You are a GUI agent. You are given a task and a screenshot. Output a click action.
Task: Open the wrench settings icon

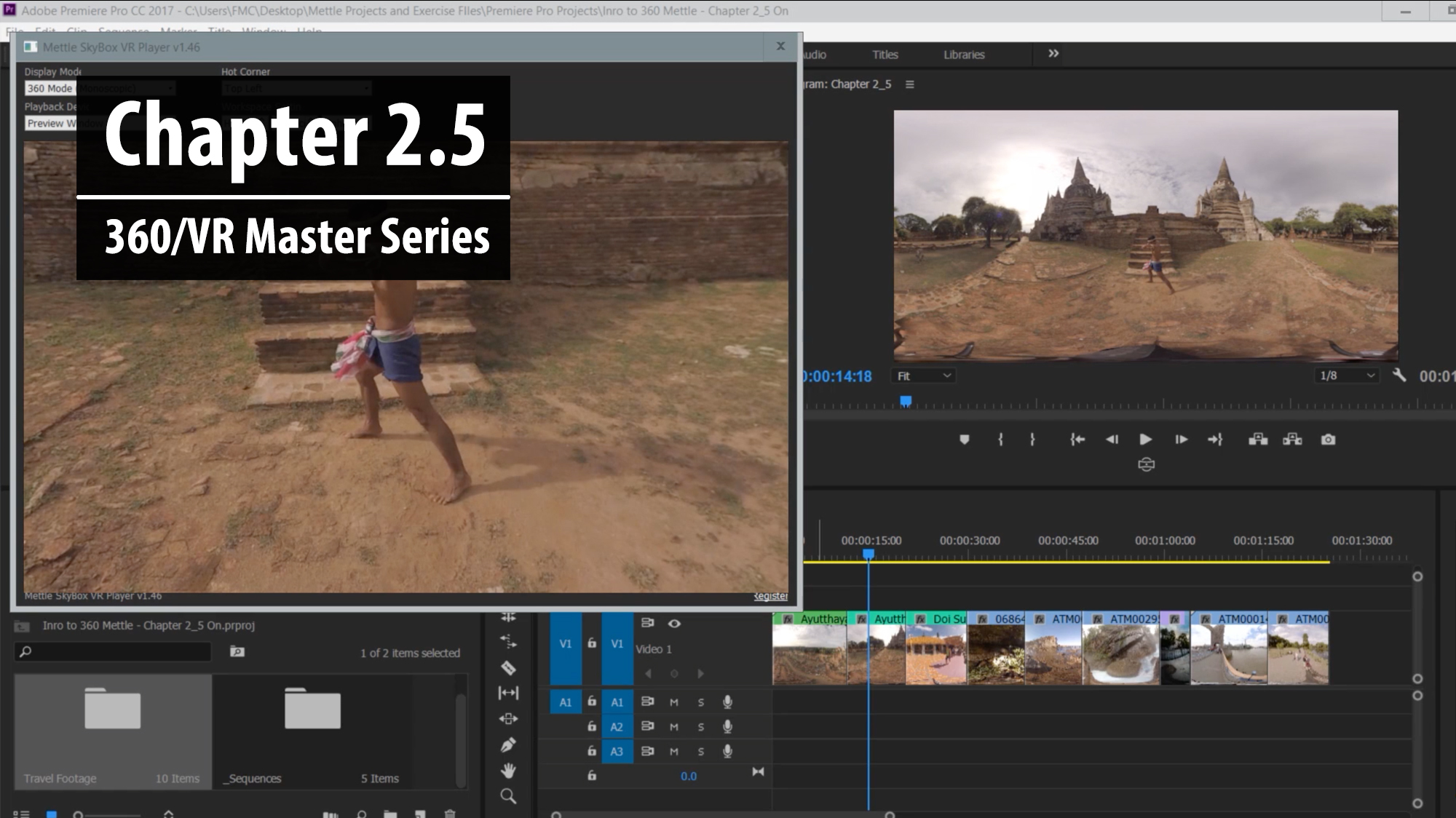pos(1398,376)
